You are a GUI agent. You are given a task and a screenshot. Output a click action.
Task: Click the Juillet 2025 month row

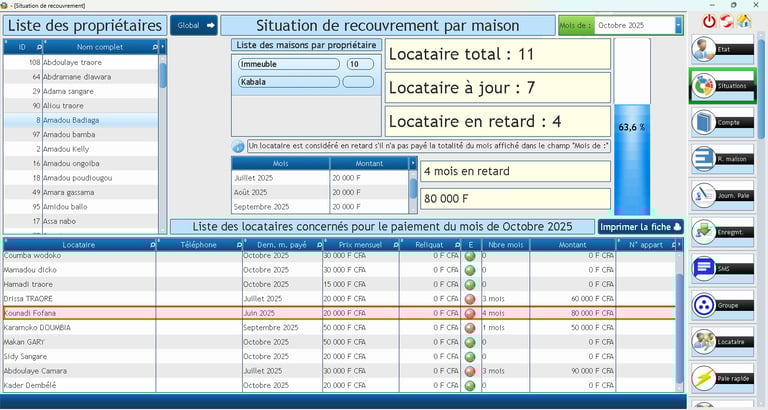point(320,178)
